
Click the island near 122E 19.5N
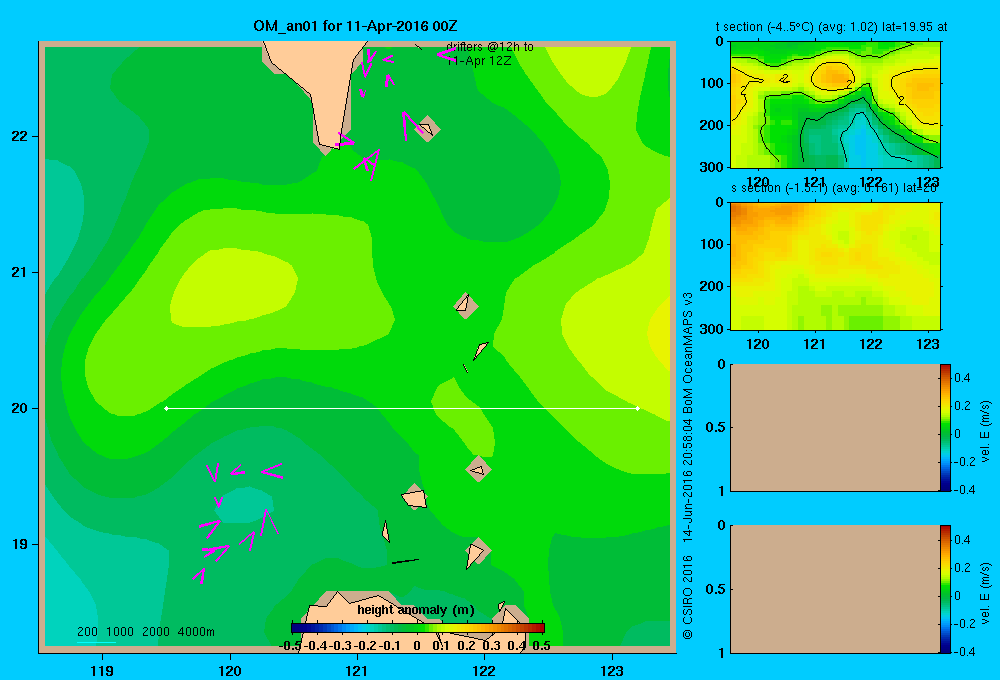tap(478, 469)
